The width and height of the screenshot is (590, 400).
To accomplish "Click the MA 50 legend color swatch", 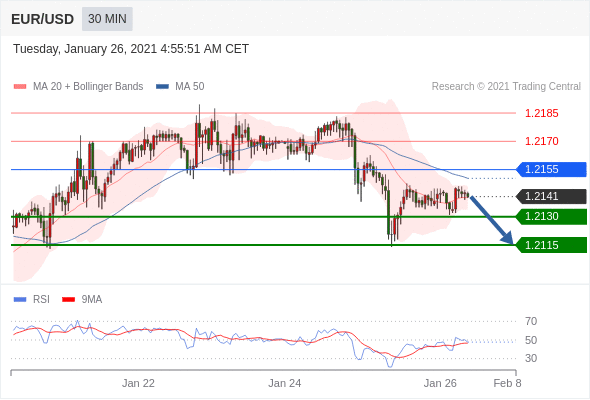I will click(163, 87).
